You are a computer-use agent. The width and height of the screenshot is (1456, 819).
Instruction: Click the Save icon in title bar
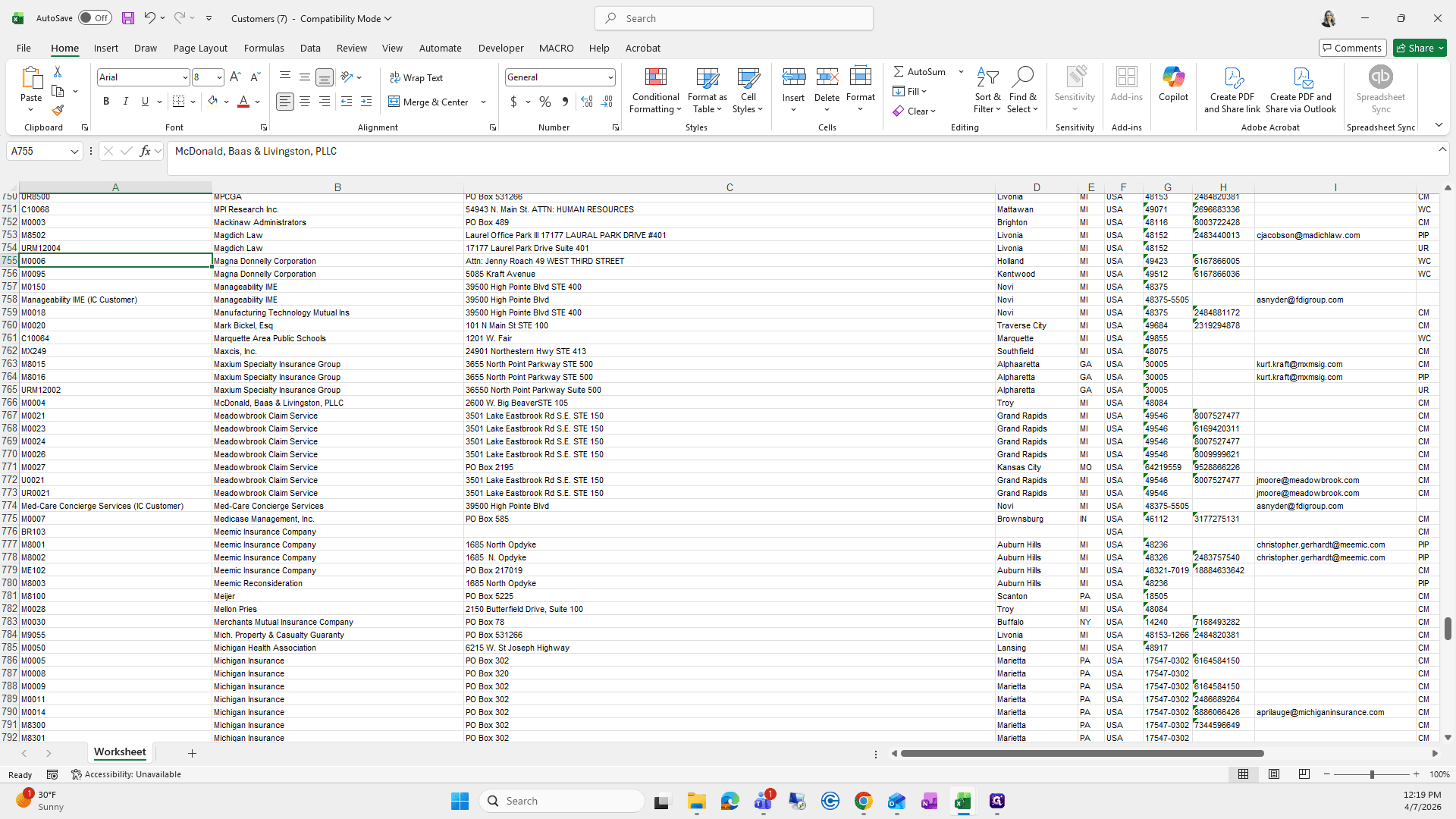pyautogui.click(x=127, y=18)
